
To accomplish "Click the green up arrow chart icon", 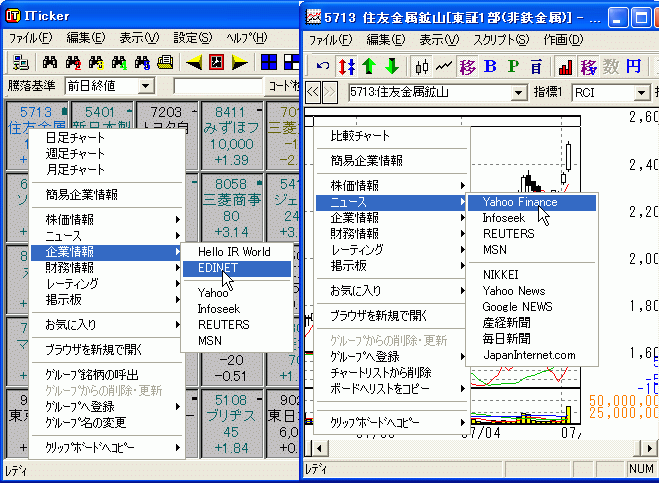I will (x=369, y=67).
